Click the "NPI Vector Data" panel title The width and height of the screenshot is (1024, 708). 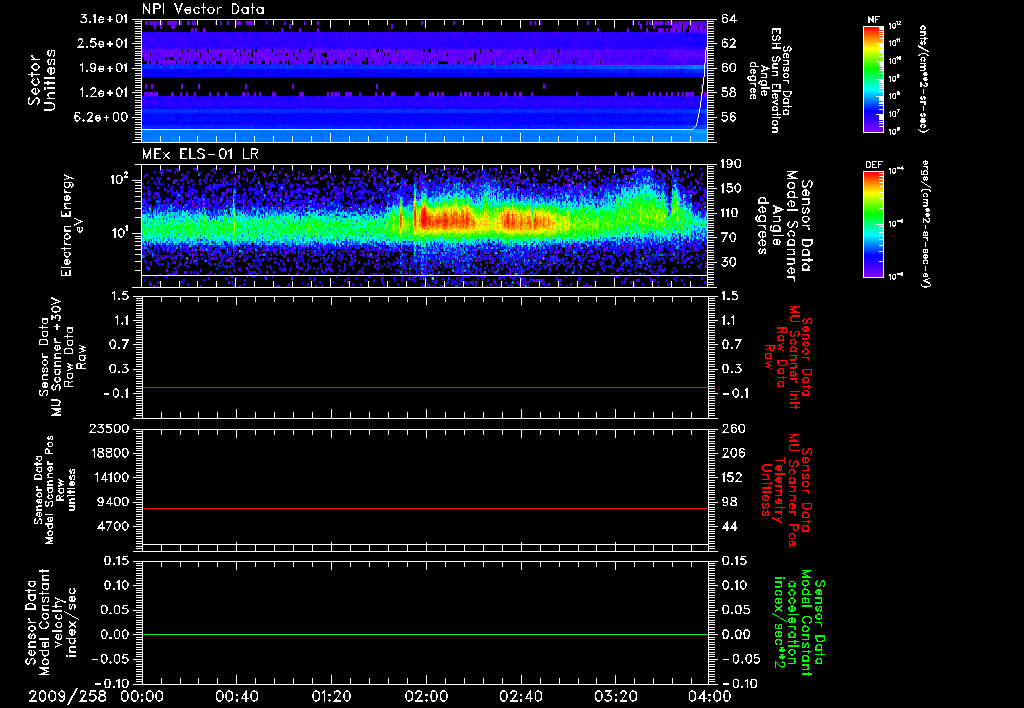pyautogui.click(x=203, y=9)
